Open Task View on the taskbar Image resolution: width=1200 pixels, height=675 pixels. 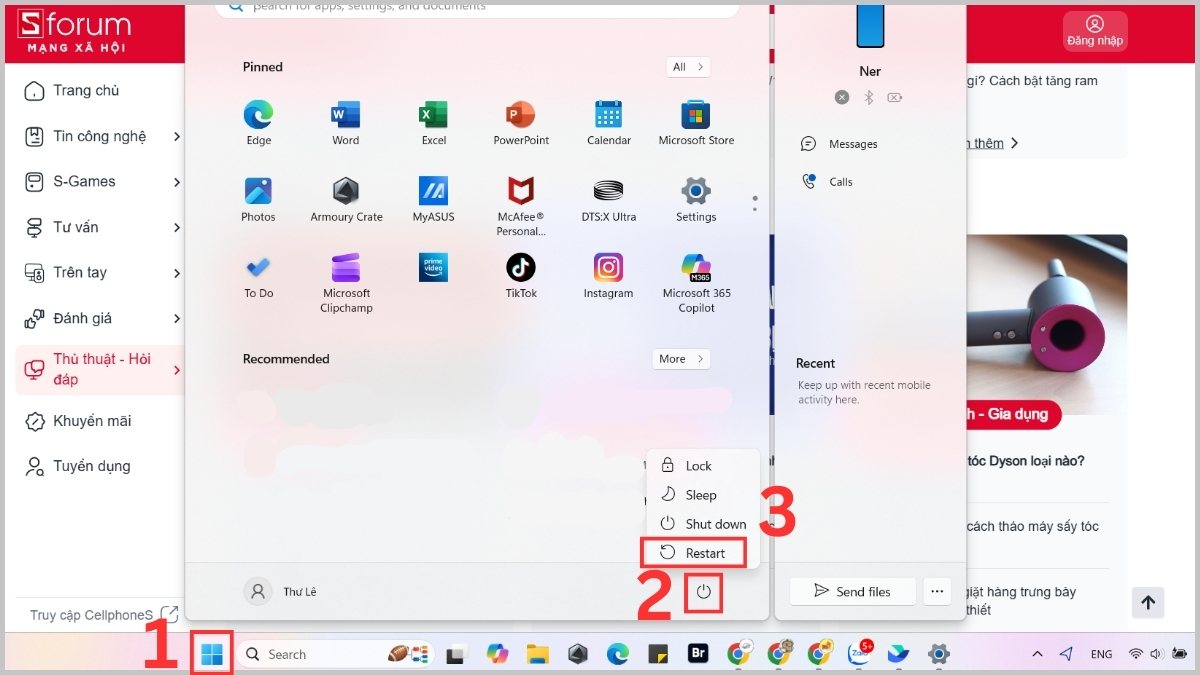(x=456, y=655)
